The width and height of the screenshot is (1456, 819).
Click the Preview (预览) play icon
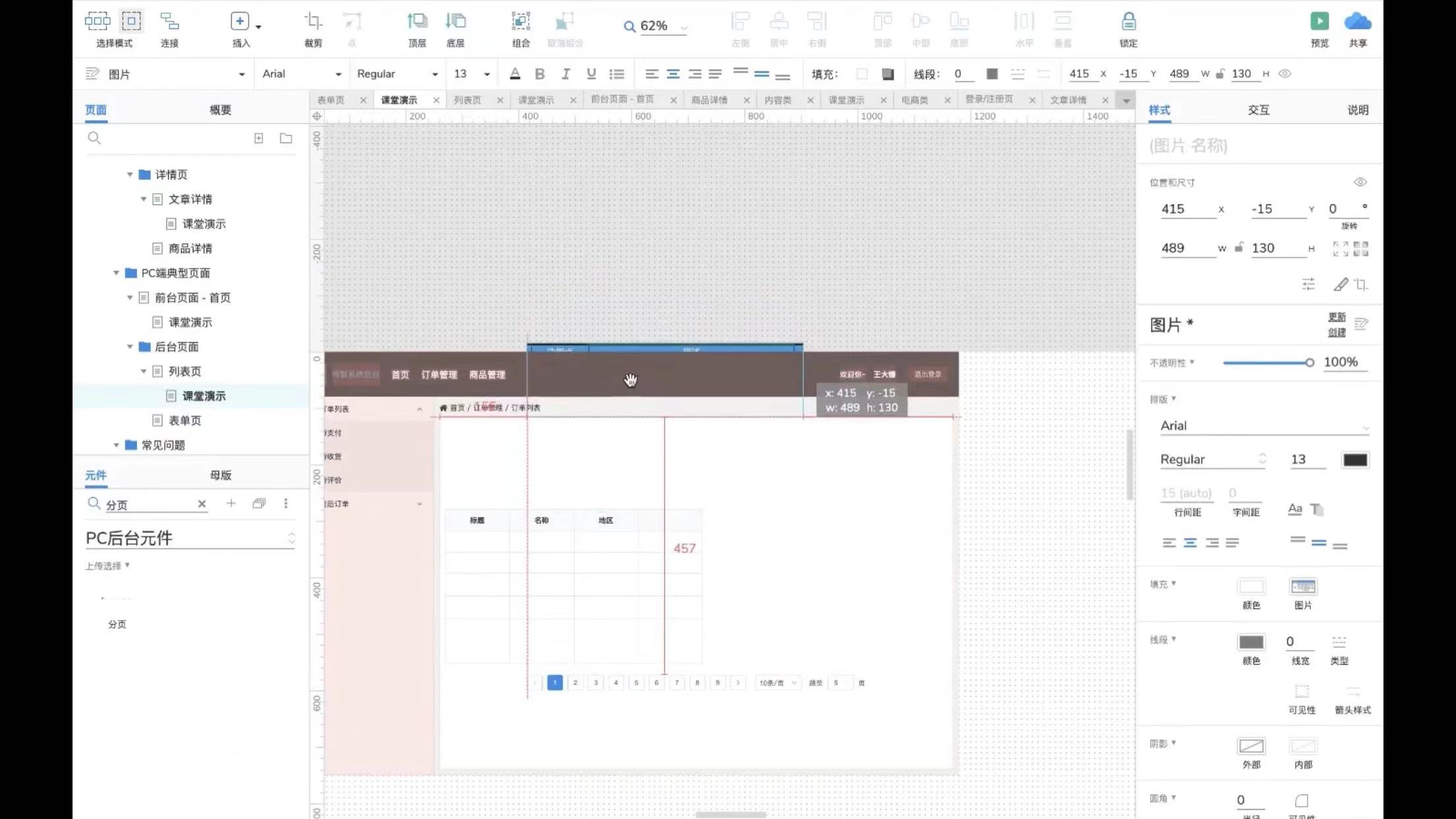tap(1319, 22)
